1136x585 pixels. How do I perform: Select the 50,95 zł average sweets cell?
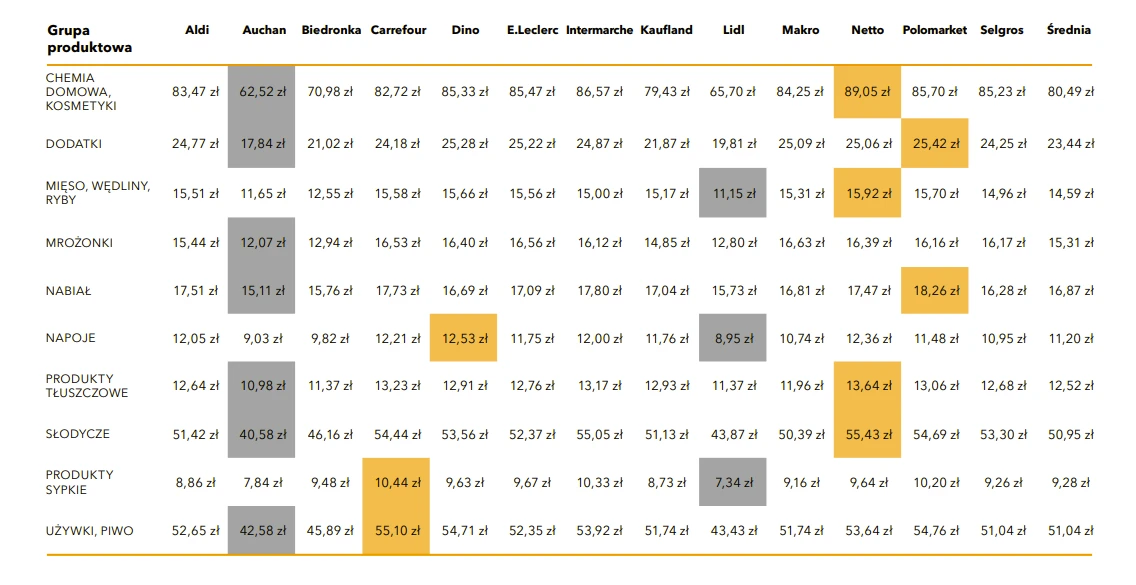1070,435
